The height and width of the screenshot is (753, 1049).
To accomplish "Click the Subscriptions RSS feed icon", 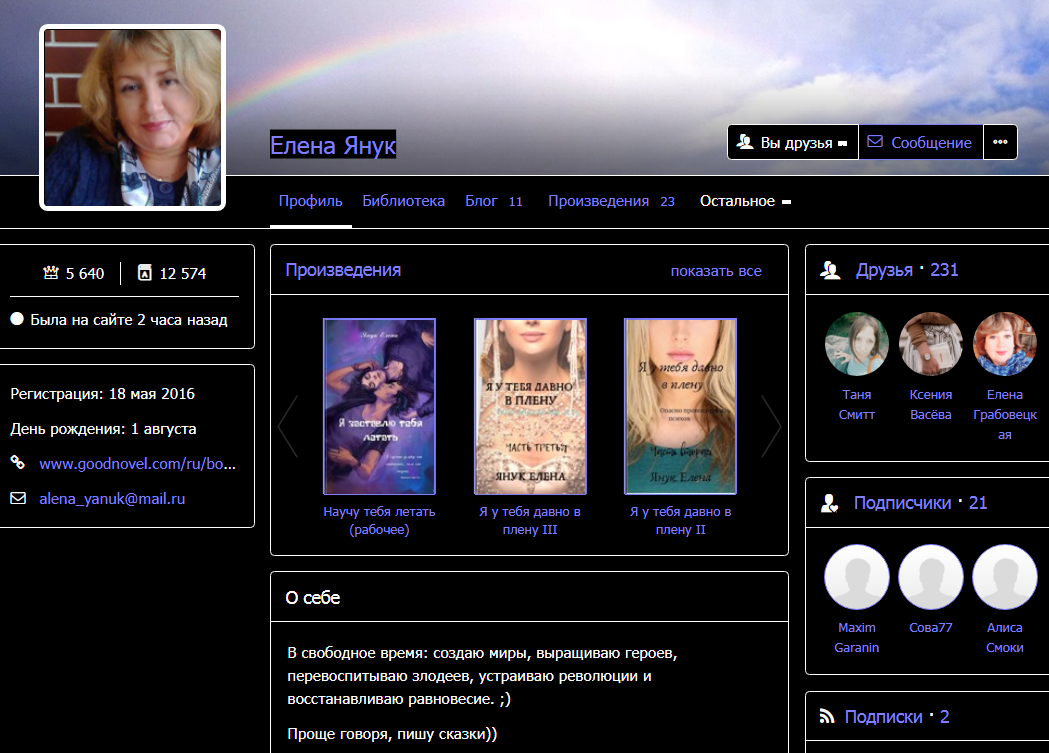I will 827,716.
